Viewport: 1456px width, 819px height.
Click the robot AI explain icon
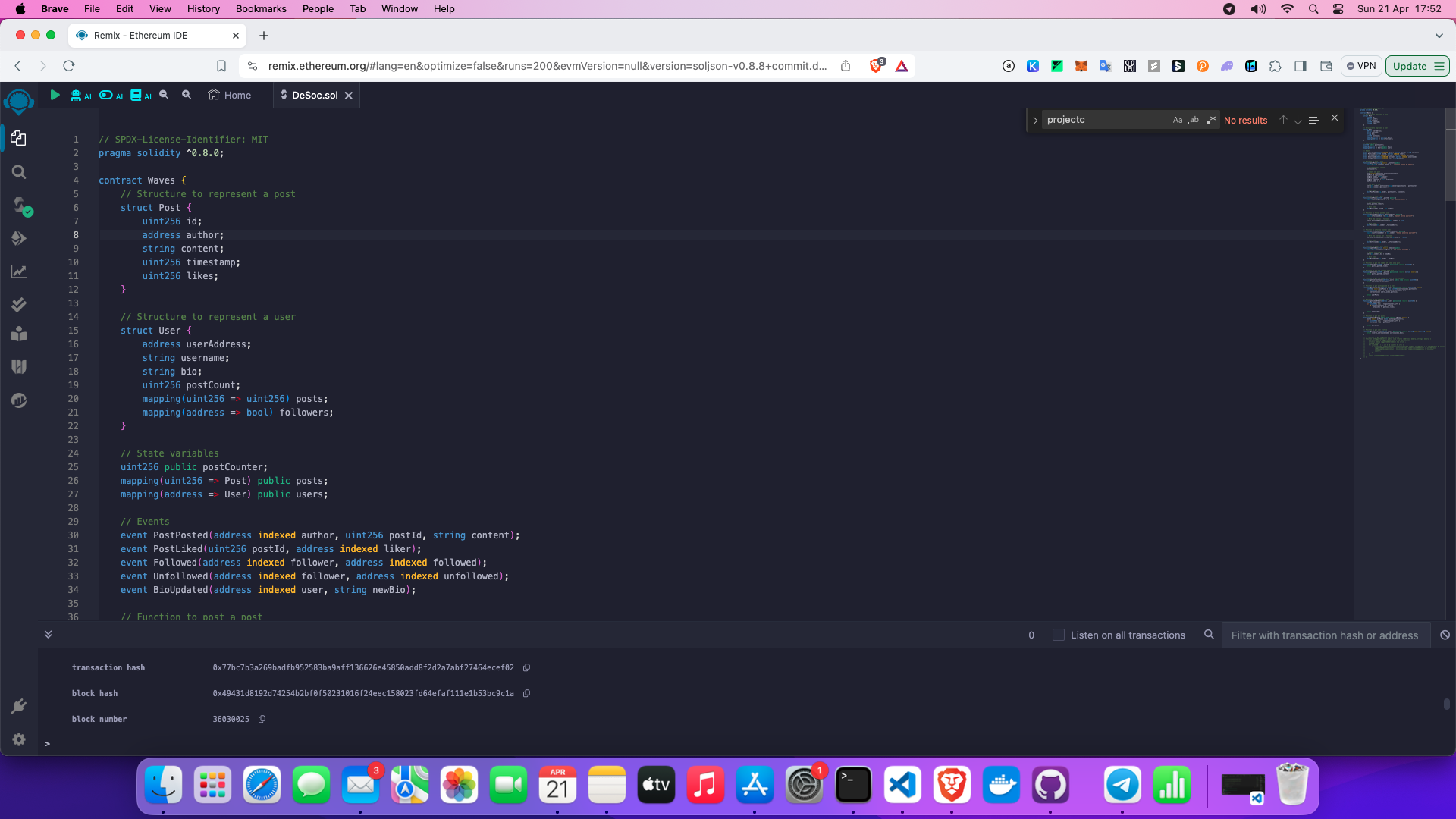click(x=80, y=95)
